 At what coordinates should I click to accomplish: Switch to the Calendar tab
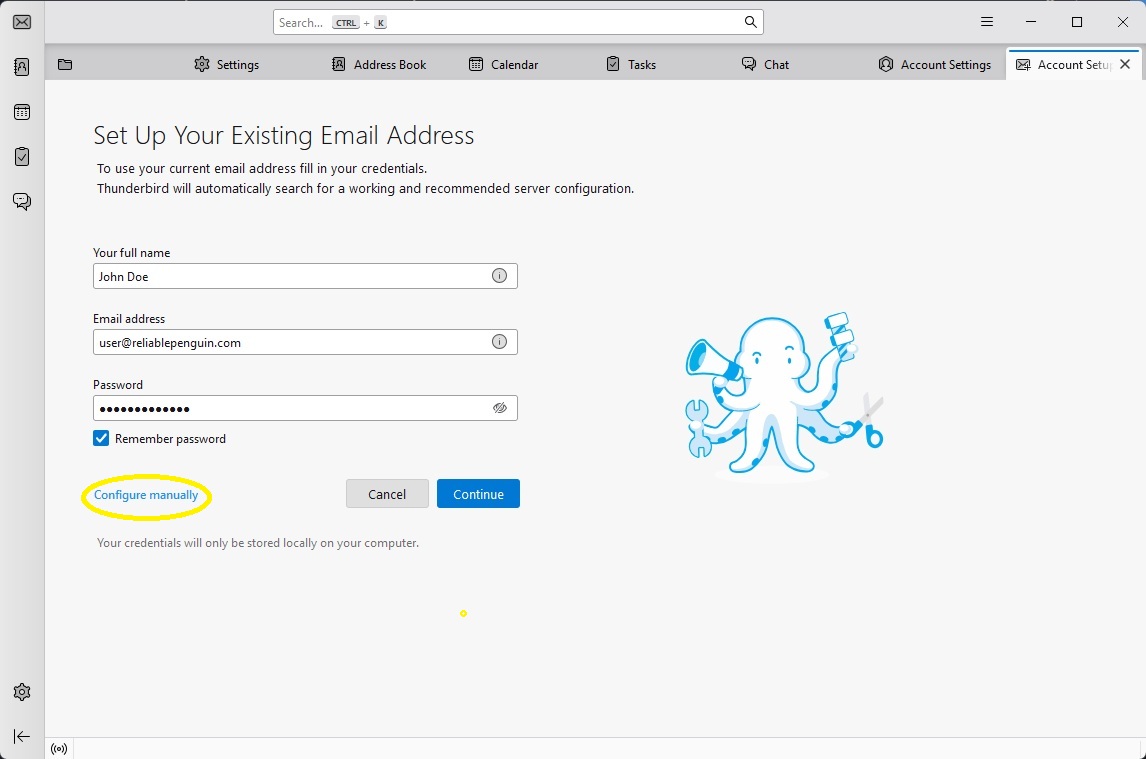[504, 65]
